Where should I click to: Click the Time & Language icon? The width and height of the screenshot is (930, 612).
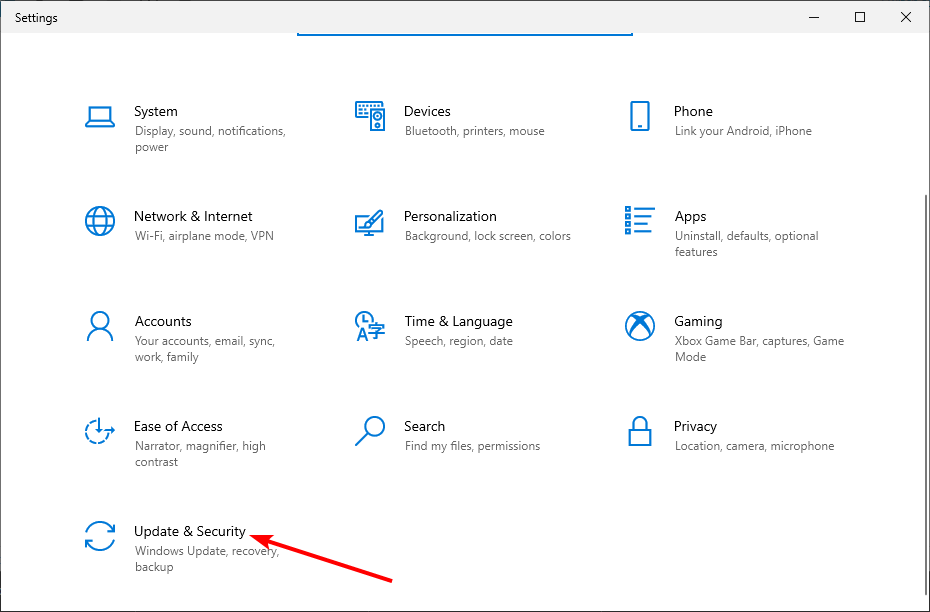(x=370, y=326)
